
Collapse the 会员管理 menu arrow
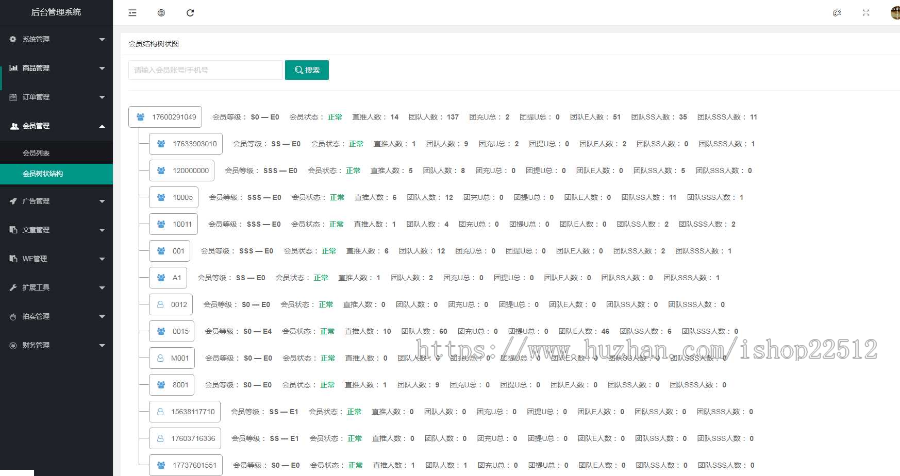102,126
